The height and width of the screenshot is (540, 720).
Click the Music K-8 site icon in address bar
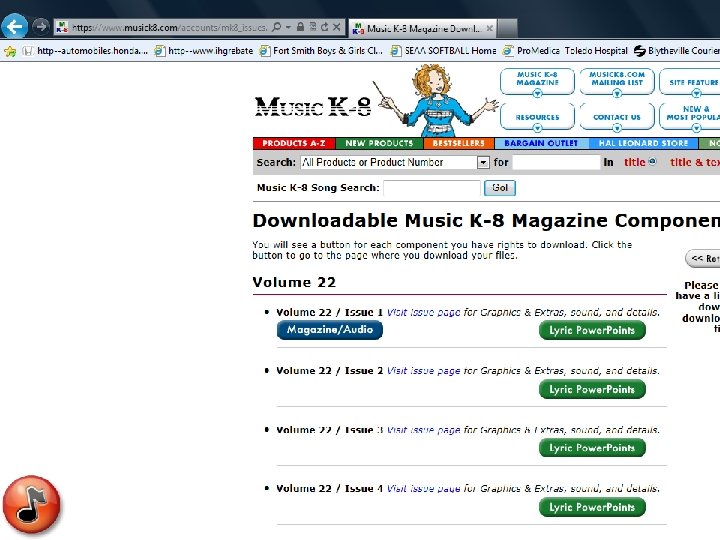(x=62, y=28)
